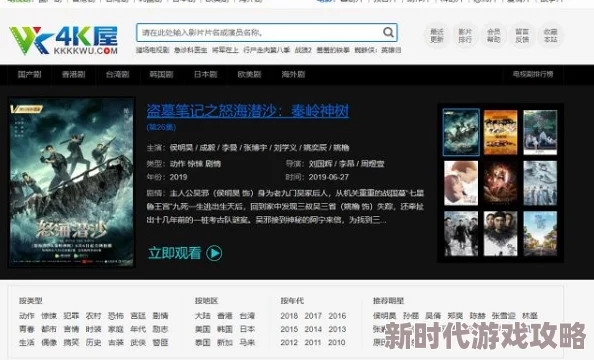Filter by genre 历史

click(x=93, y=342)
